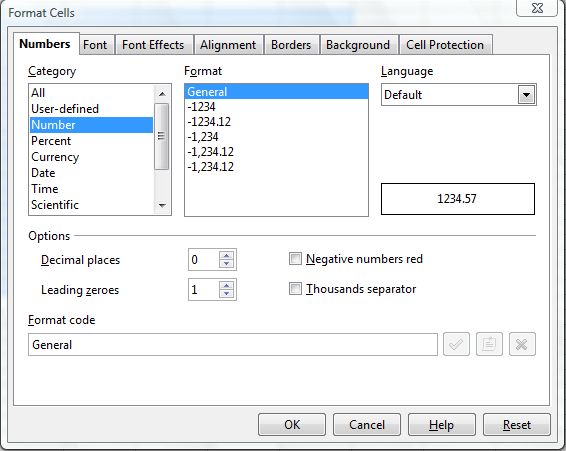
Task: Click the green checkmark Add format icon
Action: point(456,344)
